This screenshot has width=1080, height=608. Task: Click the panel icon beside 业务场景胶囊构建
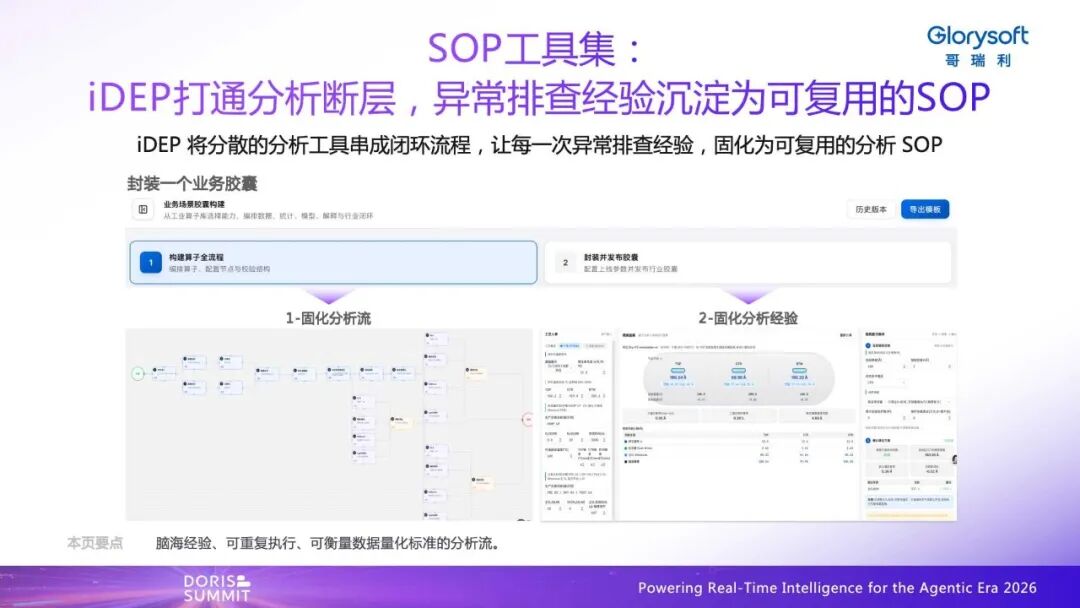pos(143,209)
